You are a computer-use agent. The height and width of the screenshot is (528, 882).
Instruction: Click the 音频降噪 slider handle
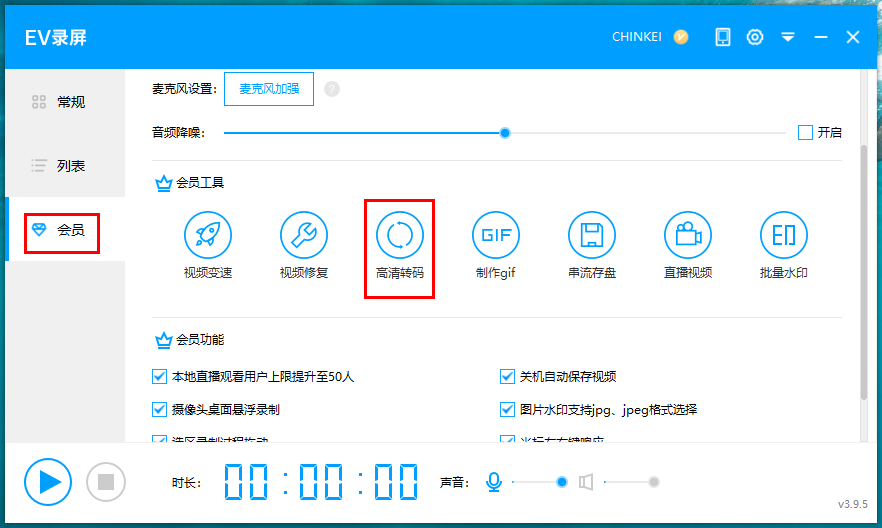505,132
